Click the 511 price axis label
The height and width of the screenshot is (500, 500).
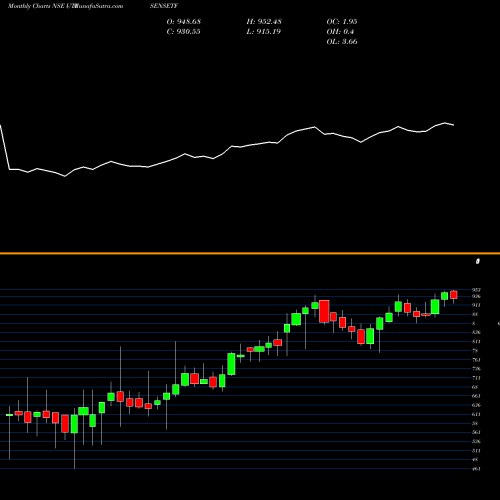click(476, 451)
